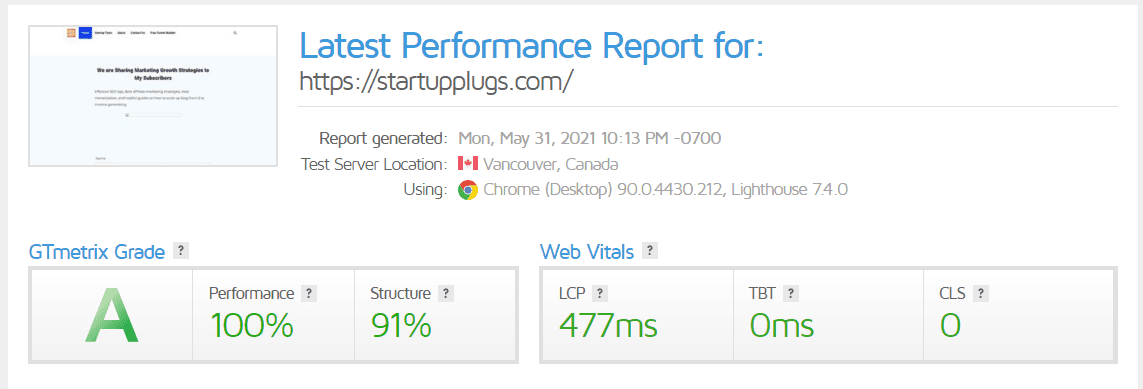
Task: Click the Chrome browser logo icon
Action: coord(467,190)
